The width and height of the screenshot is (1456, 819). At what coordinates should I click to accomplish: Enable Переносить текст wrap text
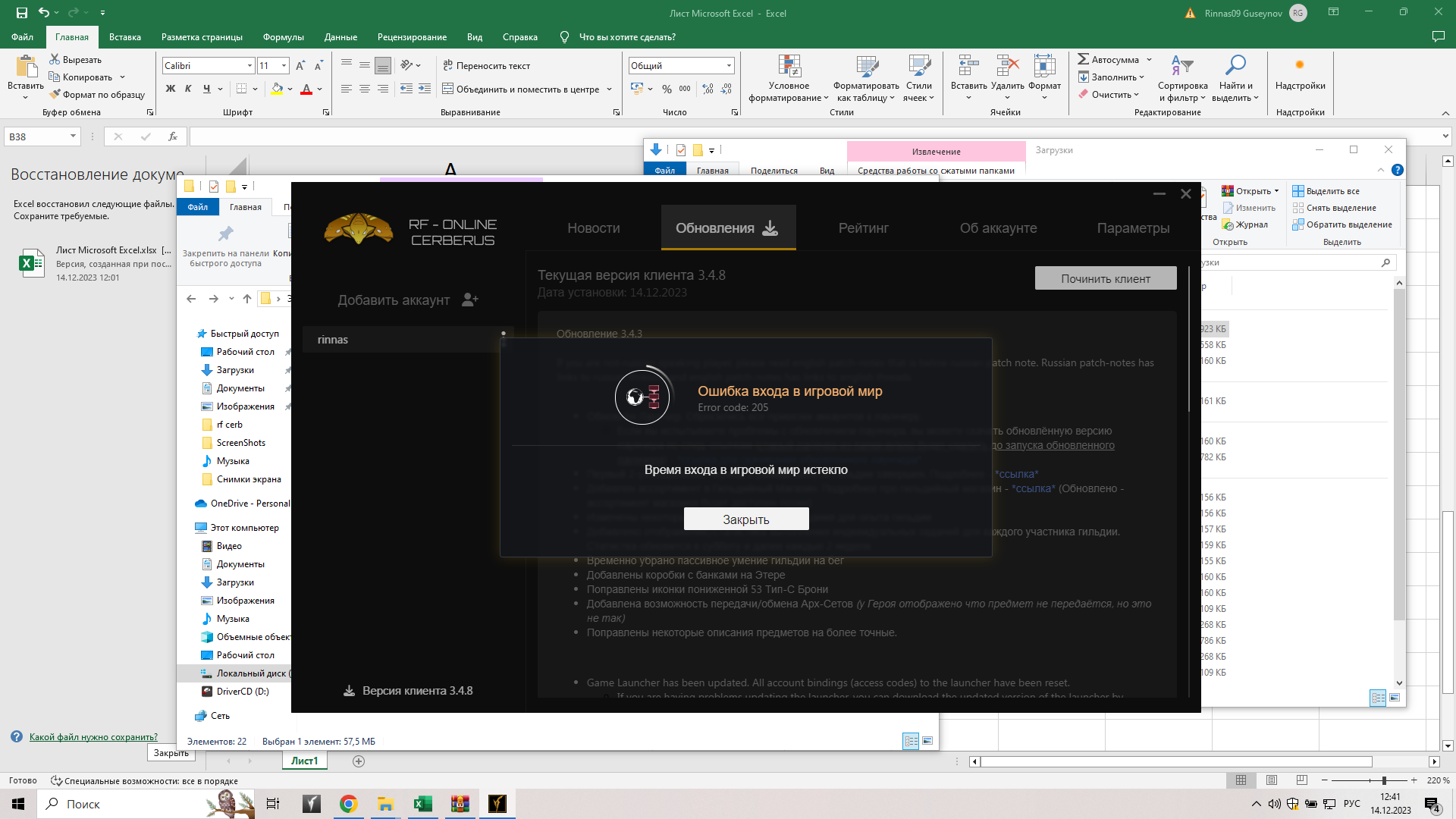(486, 66)
